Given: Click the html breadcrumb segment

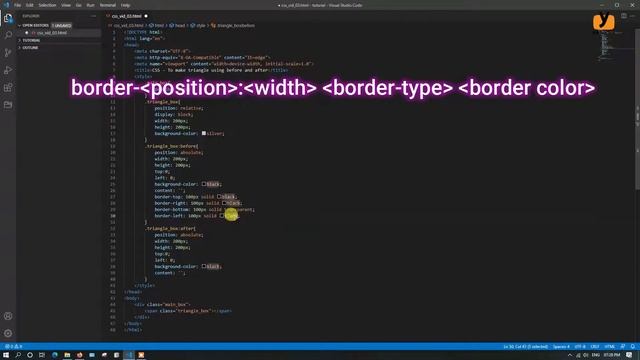Looking at the screenshot, I should [x=156, y=25].
